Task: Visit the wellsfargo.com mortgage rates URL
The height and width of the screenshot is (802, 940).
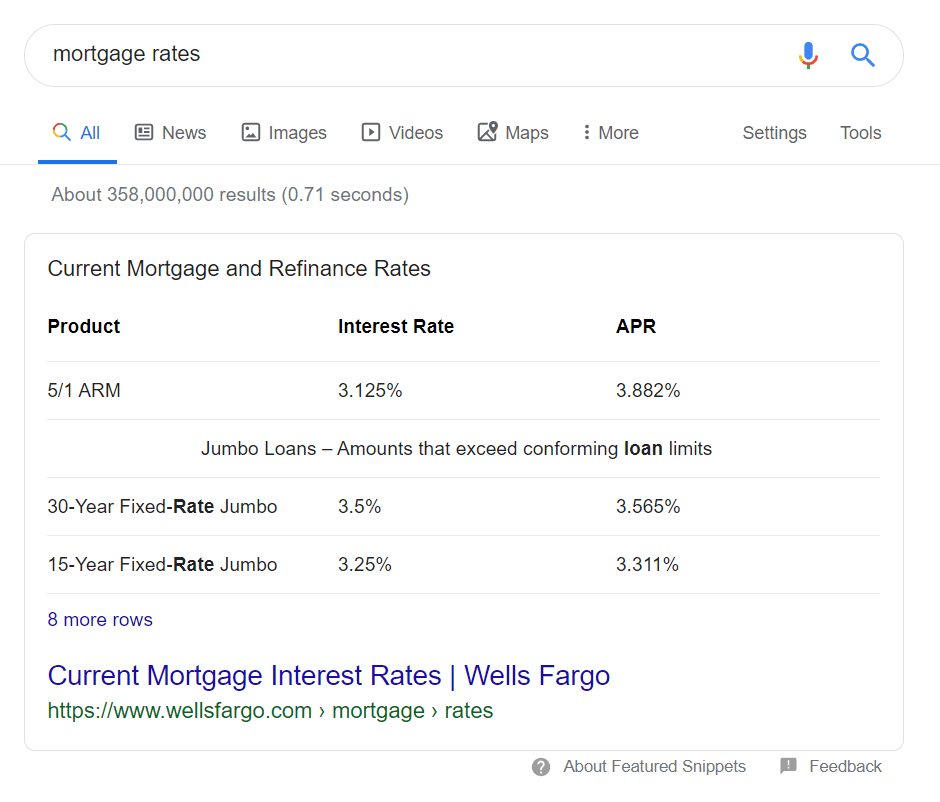Action: point(270,710)
